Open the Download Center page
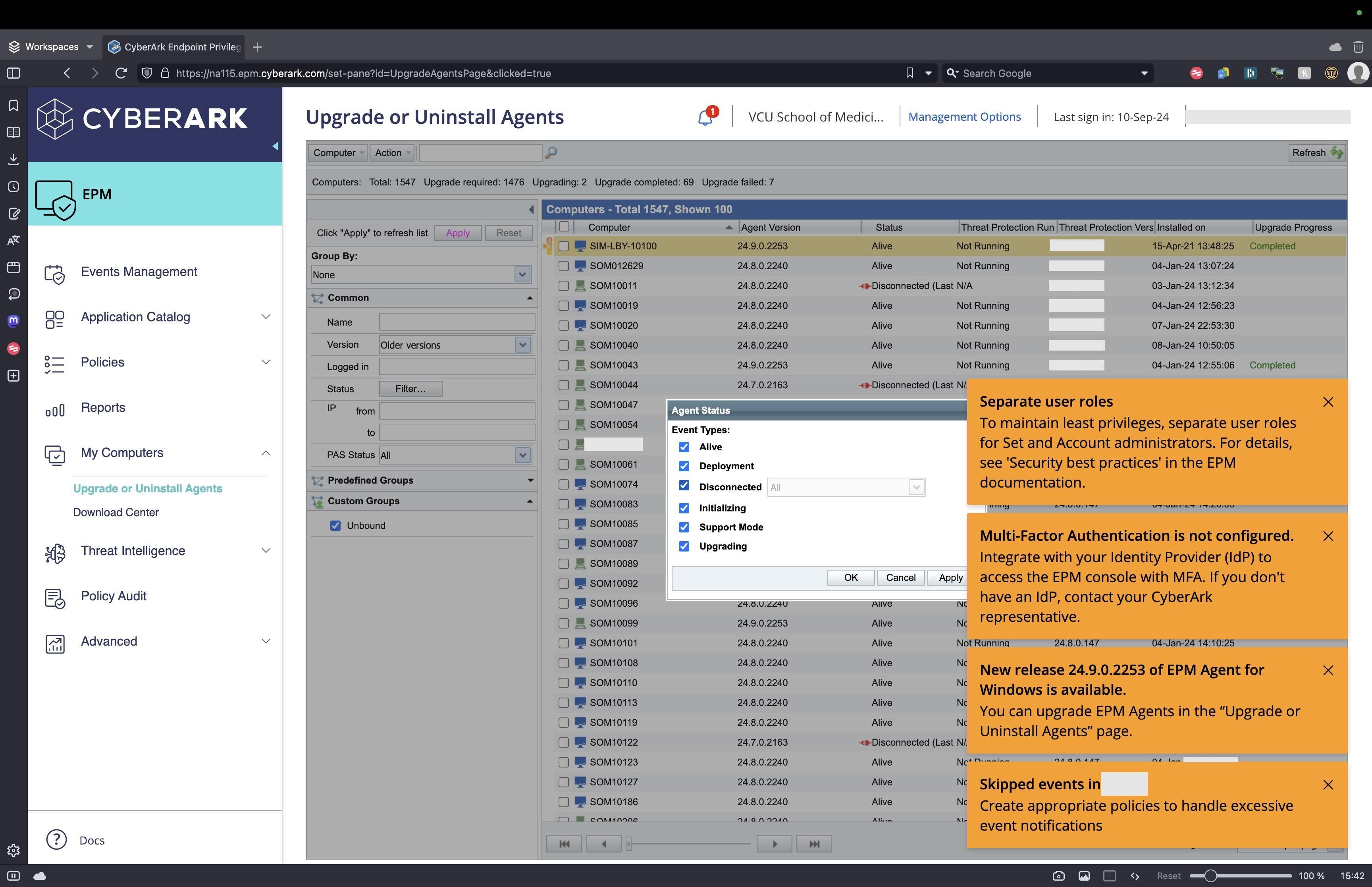 pos(116,512)
